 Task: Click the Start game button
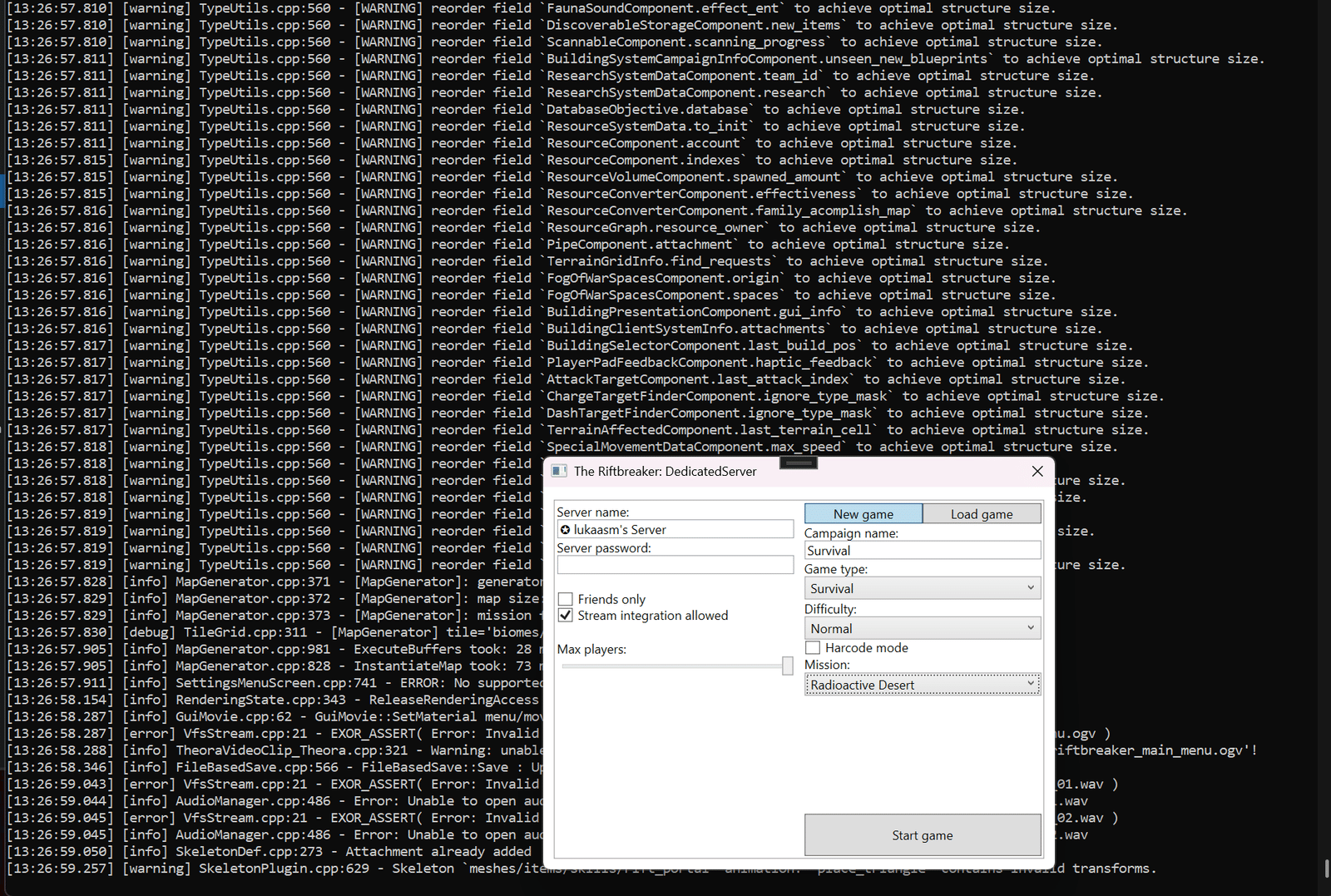pos(923,834)
